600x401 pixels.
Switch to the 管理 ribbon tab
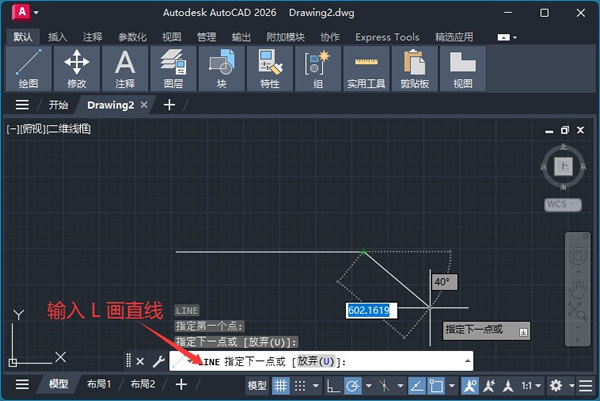point(206,37)
